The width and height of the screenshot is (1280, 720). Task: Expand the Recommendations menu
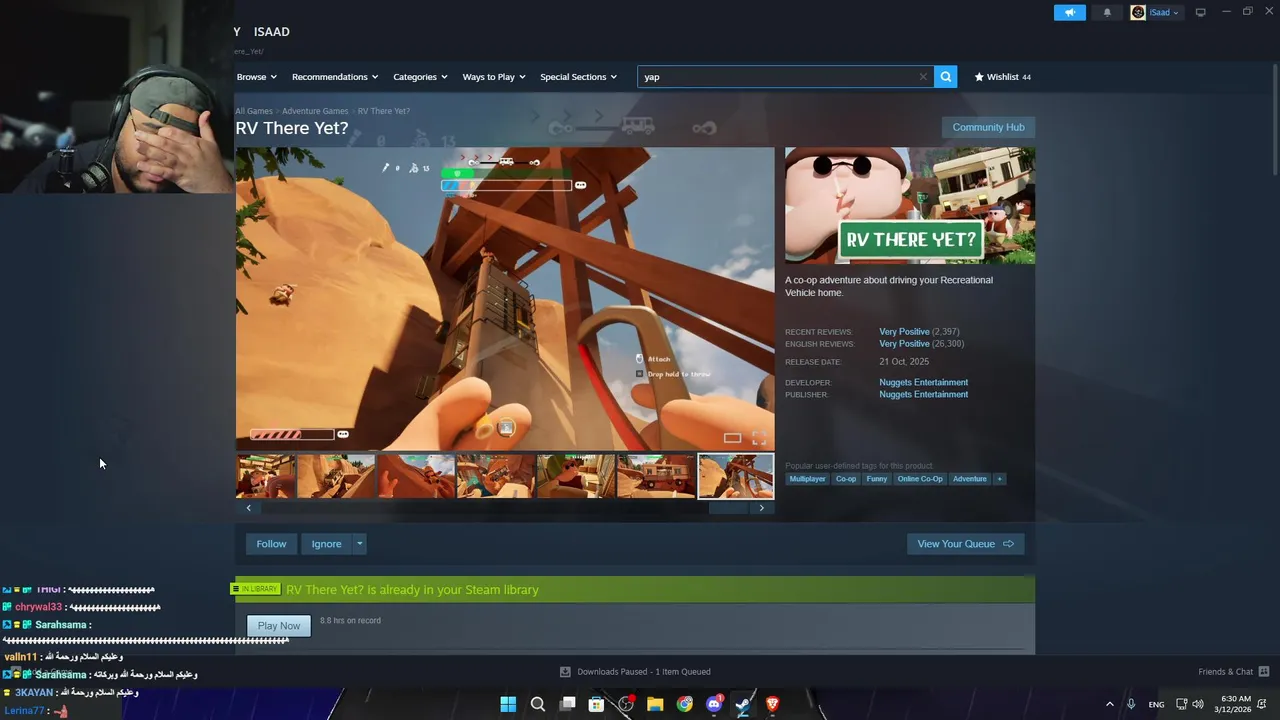tap(335, 77)
